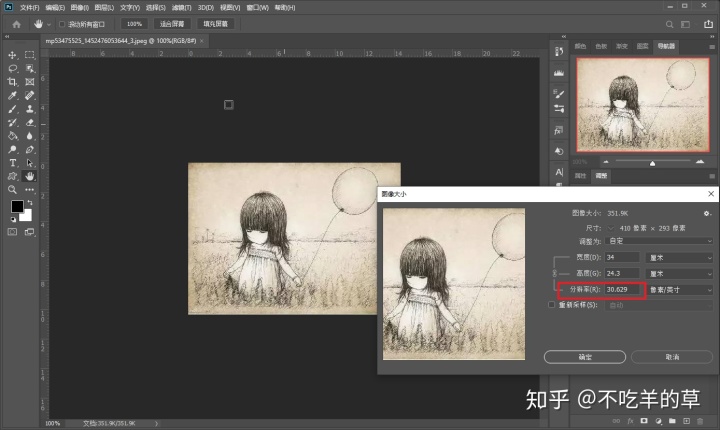Toggle Quick Mask mode
720x430 pixels.
coord(12,232)
